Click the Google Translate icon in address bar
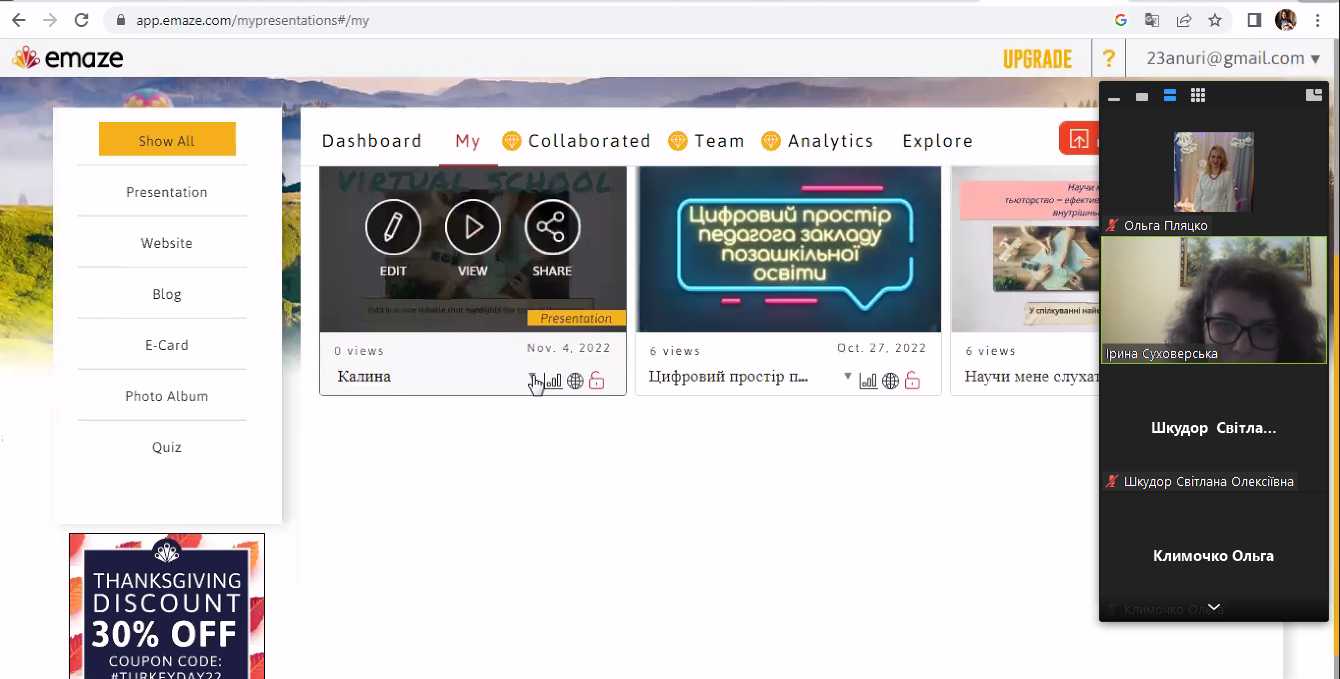Image resolution: width=1340 pixels, height=679 pixels. [1152, 20]
